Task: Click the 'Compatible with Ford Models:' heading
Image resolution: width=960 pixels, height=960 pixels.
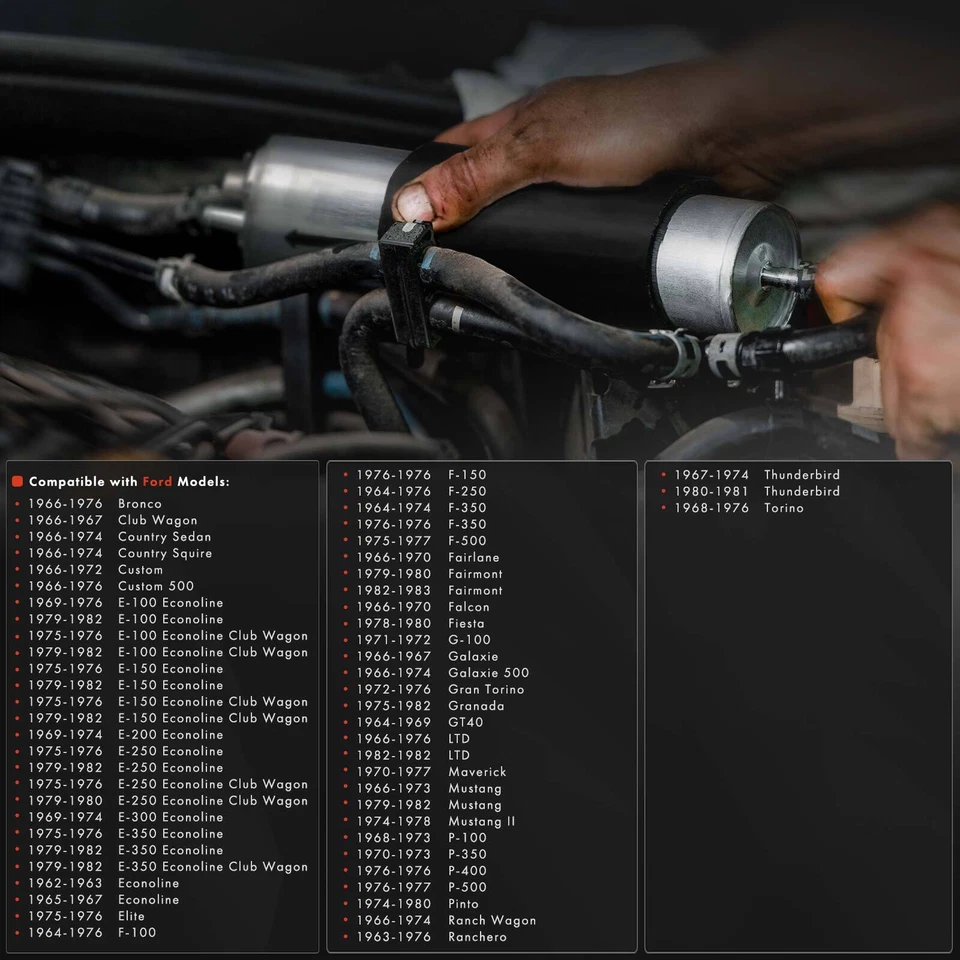Action: pos(129,482)
